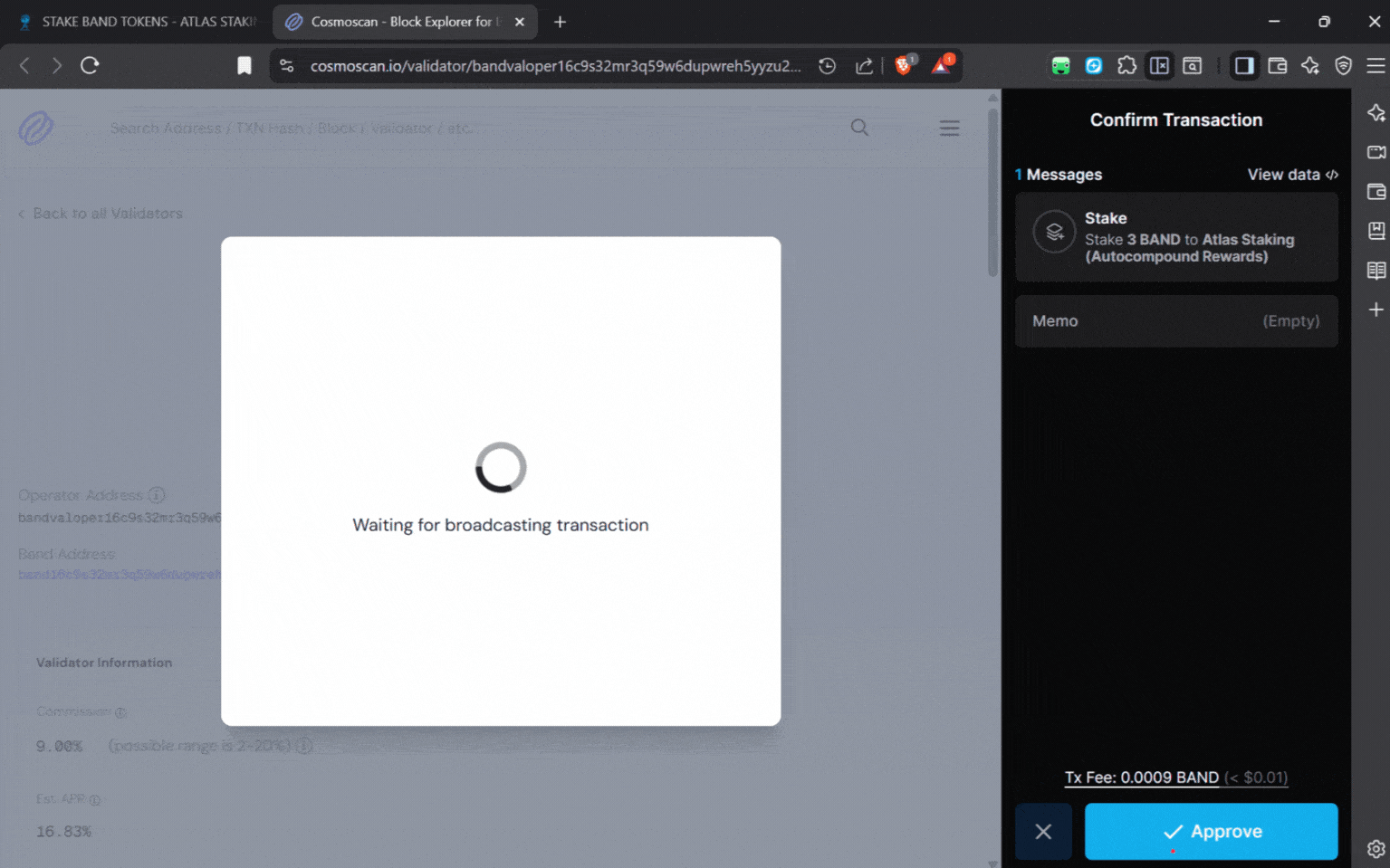Toggle the bookmark star for this page

coord(244,65)
